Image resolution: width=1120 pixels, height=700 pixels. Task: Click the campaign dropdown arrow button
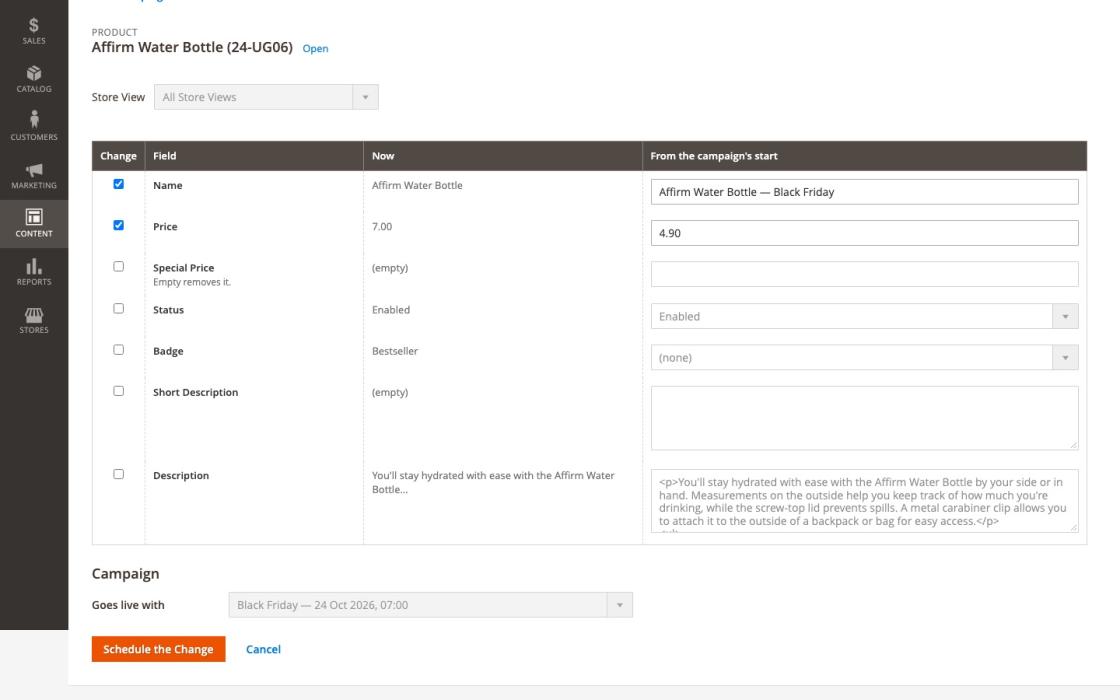(x=619, y=605)
